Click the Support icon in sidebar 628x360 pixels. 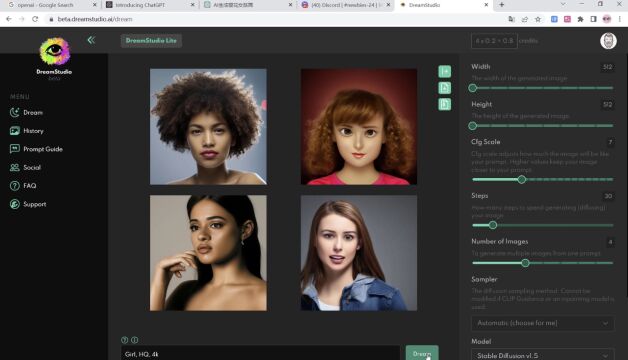tap(14, 204)
